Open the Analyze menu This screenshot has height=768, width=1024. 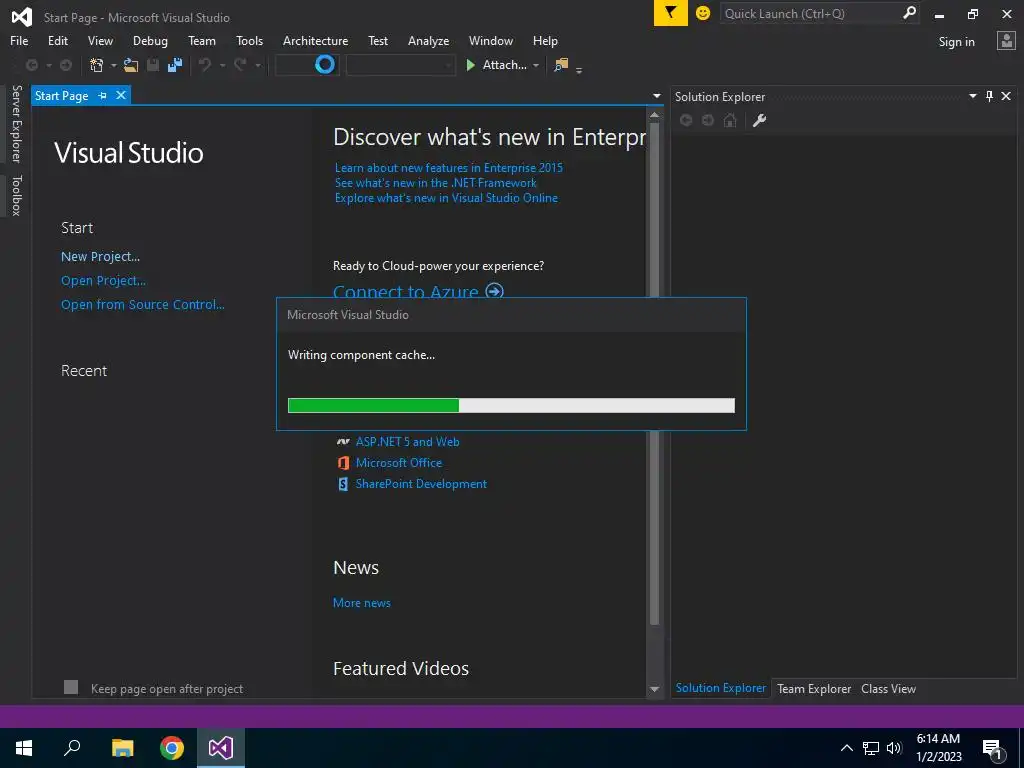[428, 40]
